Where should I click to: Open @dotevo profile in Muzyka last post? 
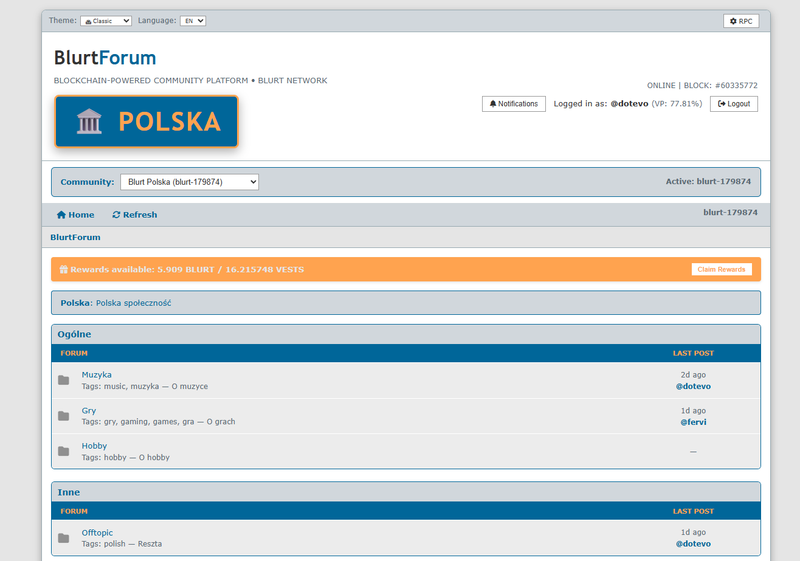(693, 386)
